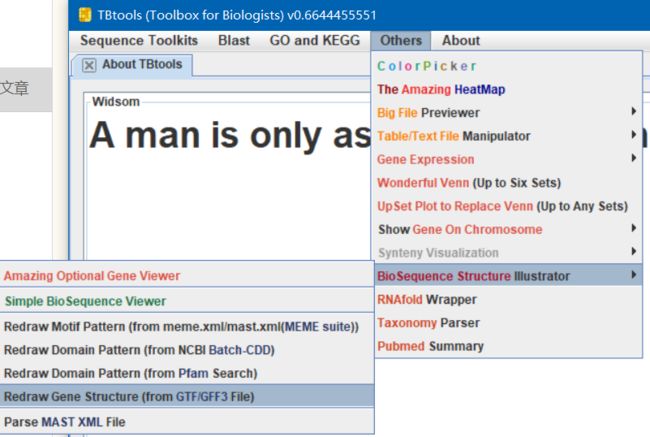Choose Redraw Motif Pattern from meme.xml/mast.xml

click(187, 327)
